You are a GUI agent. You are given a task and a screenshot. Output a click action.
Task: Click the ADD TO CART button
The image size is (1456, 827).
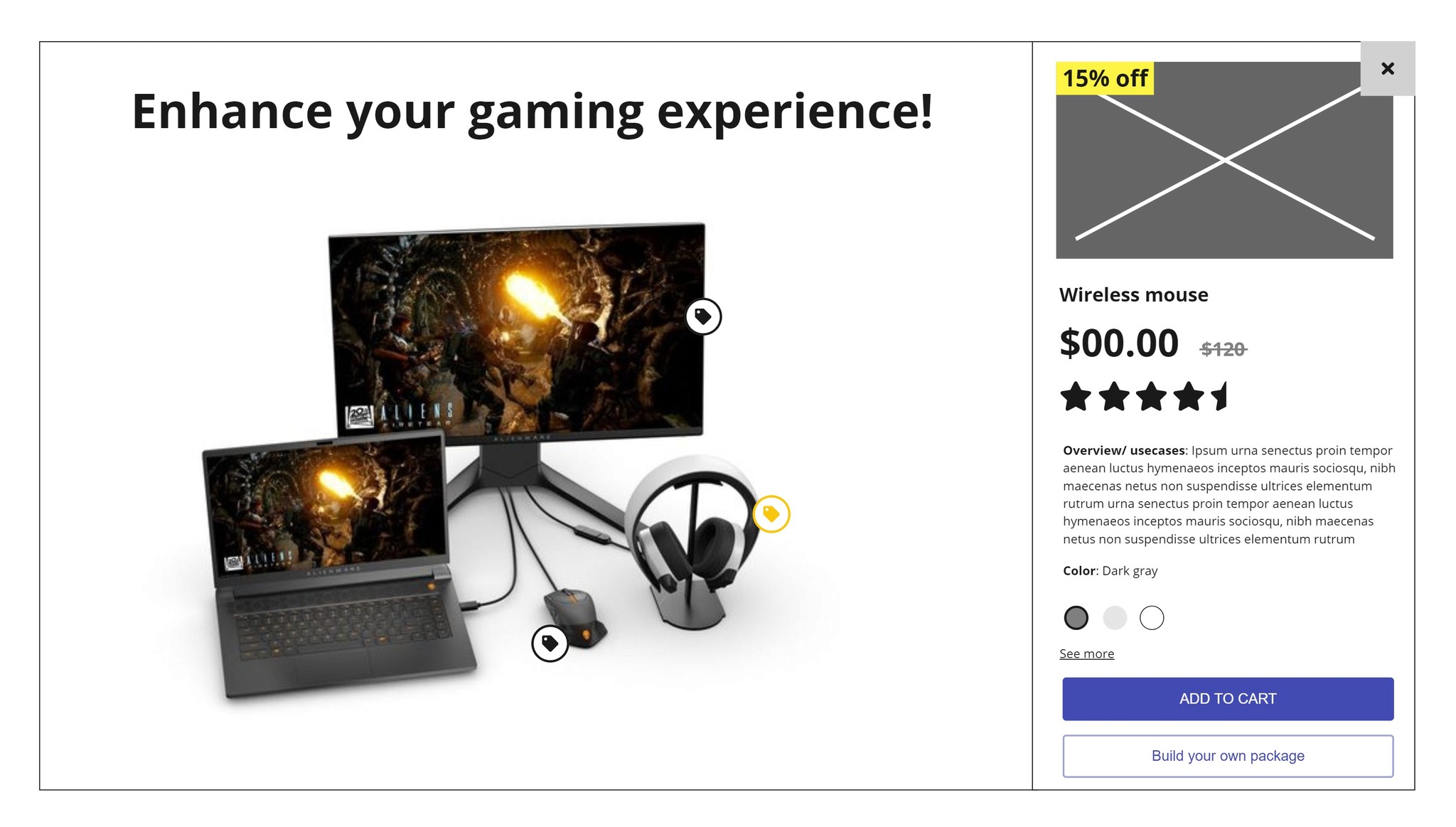(1228, 699)
